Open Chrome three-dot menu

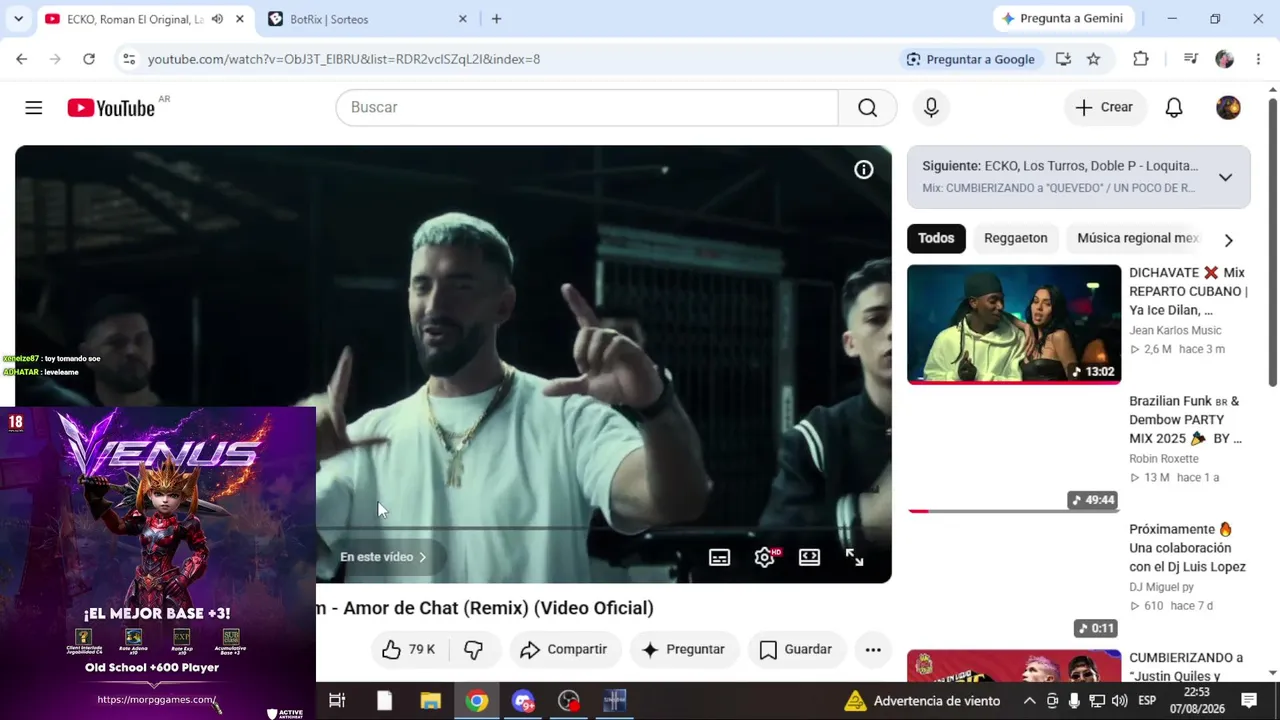tap(1257, 59)
